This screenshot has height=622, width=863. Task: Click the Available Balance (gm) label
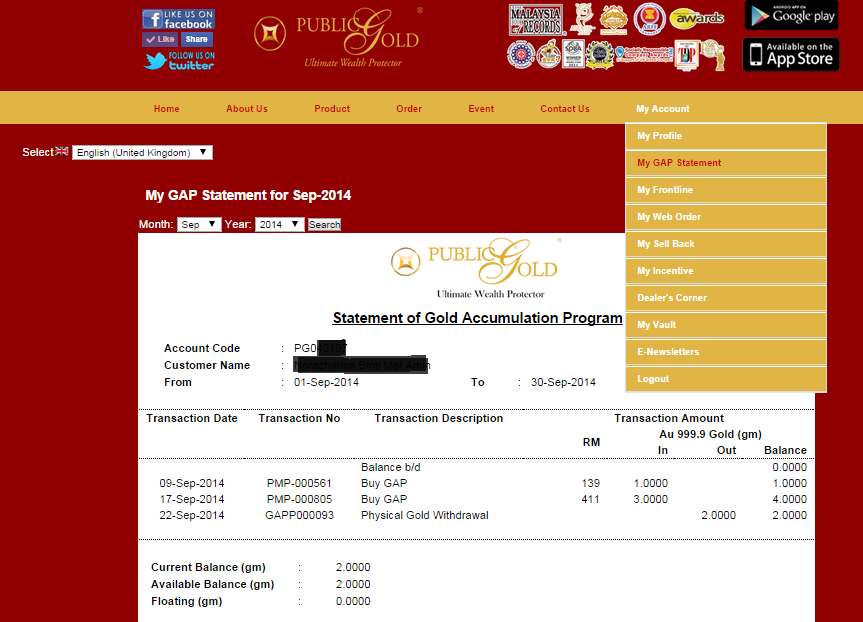tap(212, 585)
